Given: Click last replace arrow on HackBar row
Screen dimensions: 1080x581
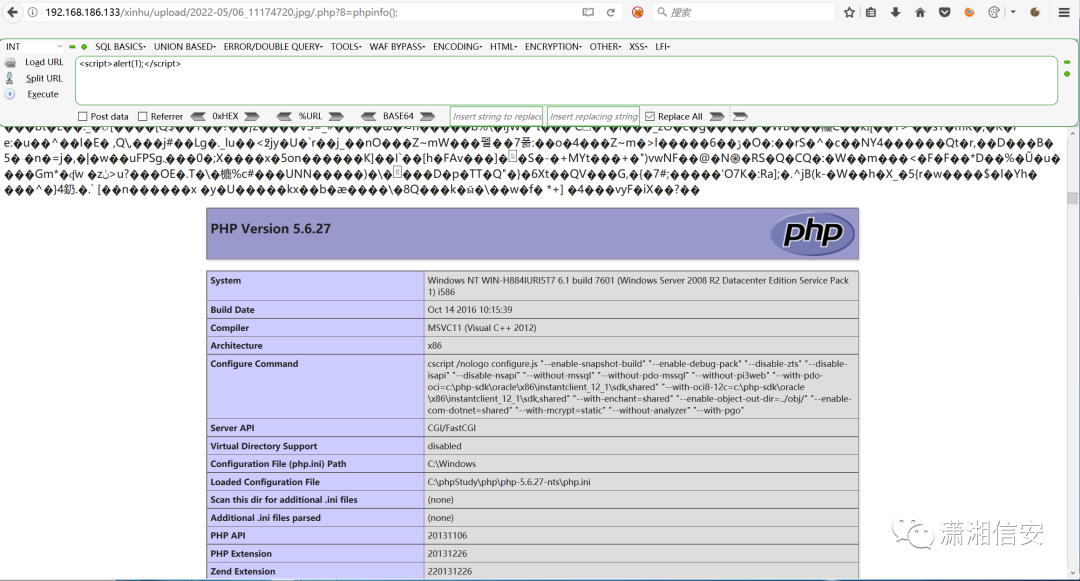Looking at the screenshot, I should [740, 116].
